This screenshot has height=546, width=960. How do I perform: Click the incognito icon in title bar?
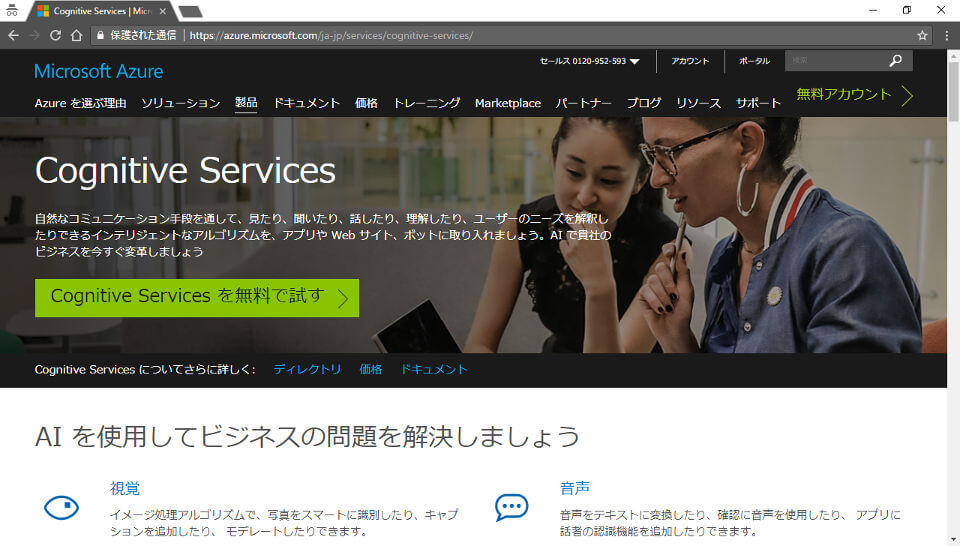tap(12, 10)
